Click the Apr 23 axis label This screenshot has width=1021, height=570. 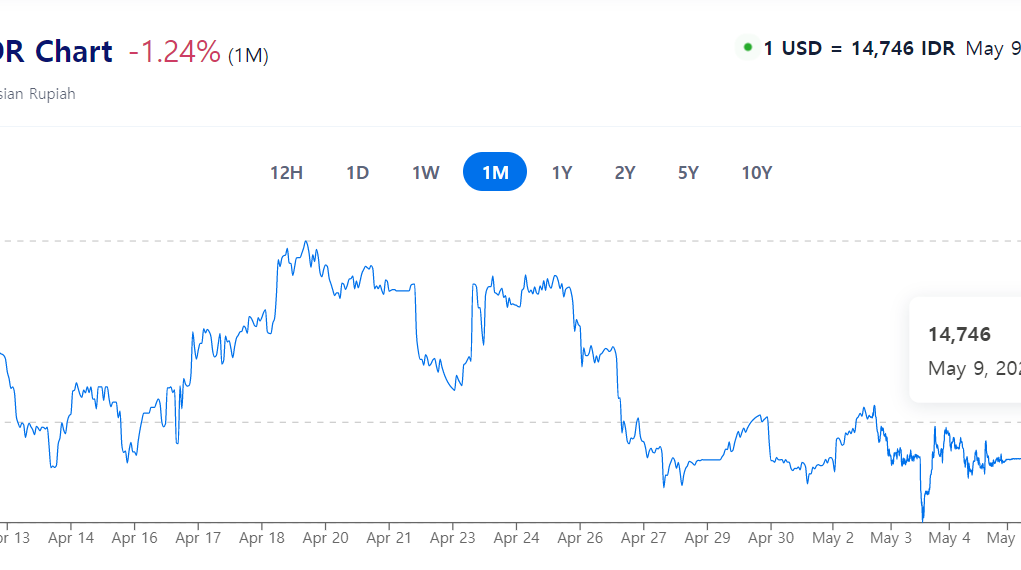453,538
